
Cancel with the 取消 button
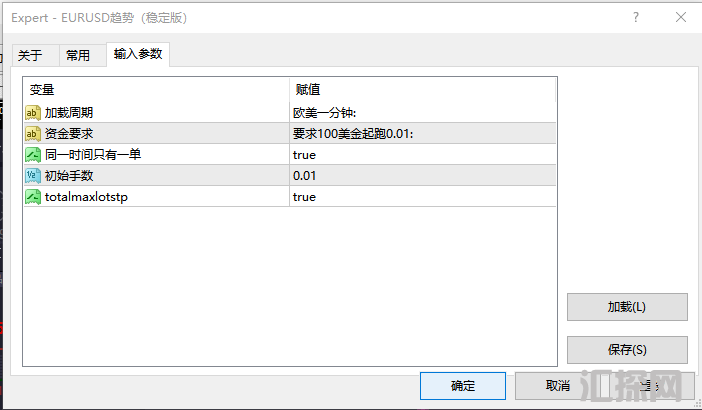coord(557,386)
